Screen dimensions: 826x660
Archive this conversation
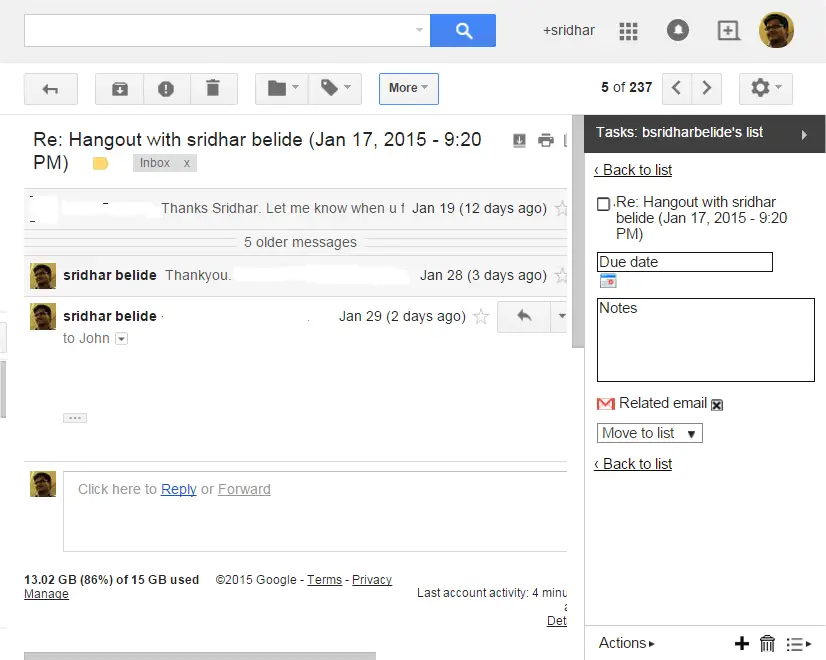coord(120,89)
